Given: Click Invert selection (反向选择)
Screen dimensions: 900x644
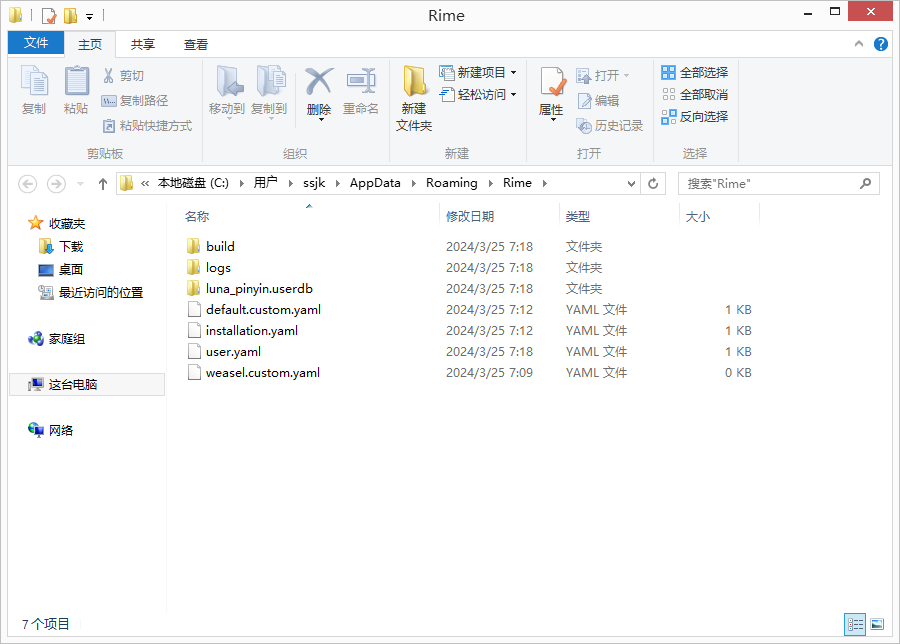Looking at the screenshot, I should click(695, 117).
